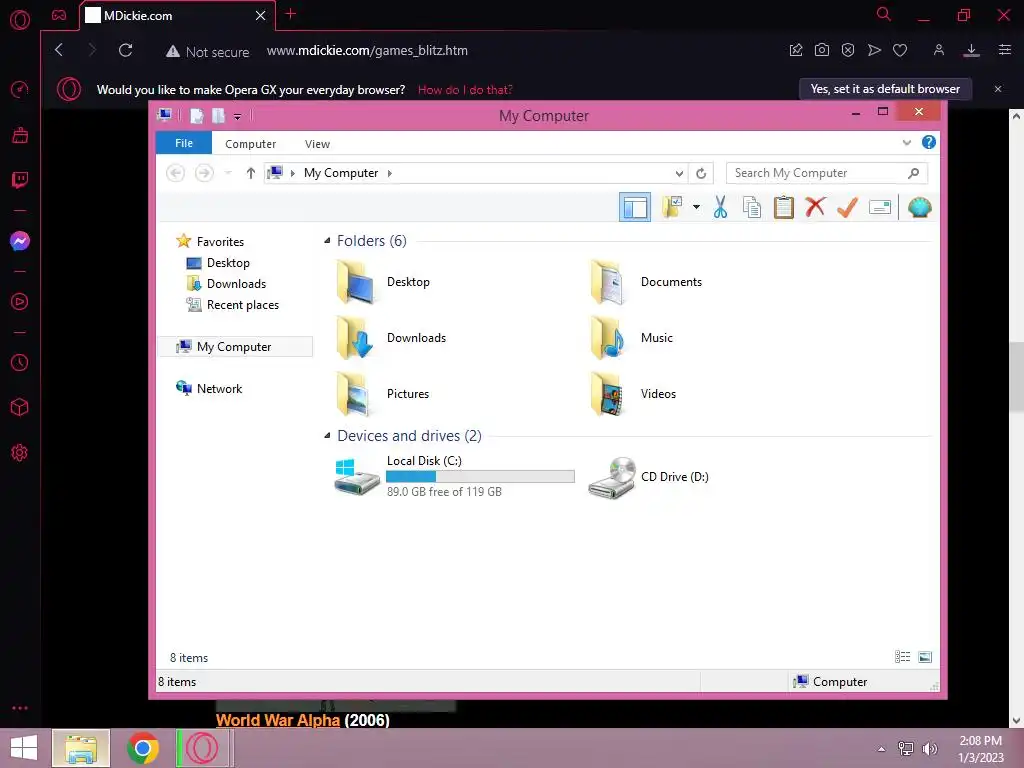The image size is (1024, 768).
Task: Collapse the Folders (6) group
Action: click(x=327, y=240)
